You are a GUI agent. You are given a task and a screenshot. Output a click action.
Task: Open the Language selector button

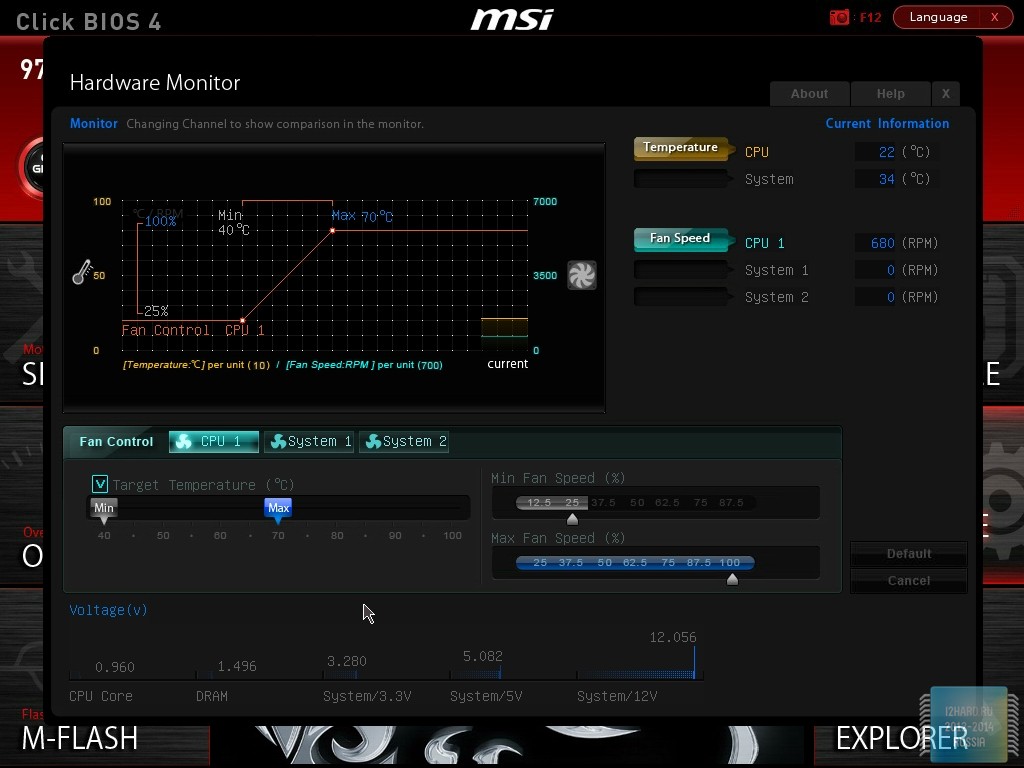(938, 17)
